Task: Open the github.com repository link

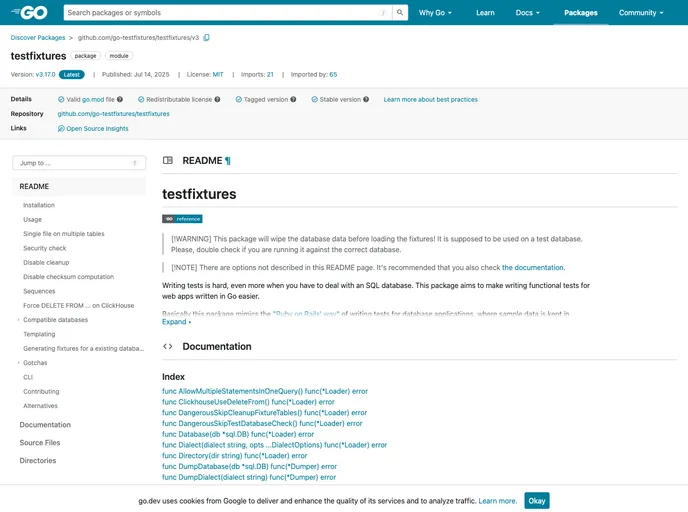Action: 113,114
